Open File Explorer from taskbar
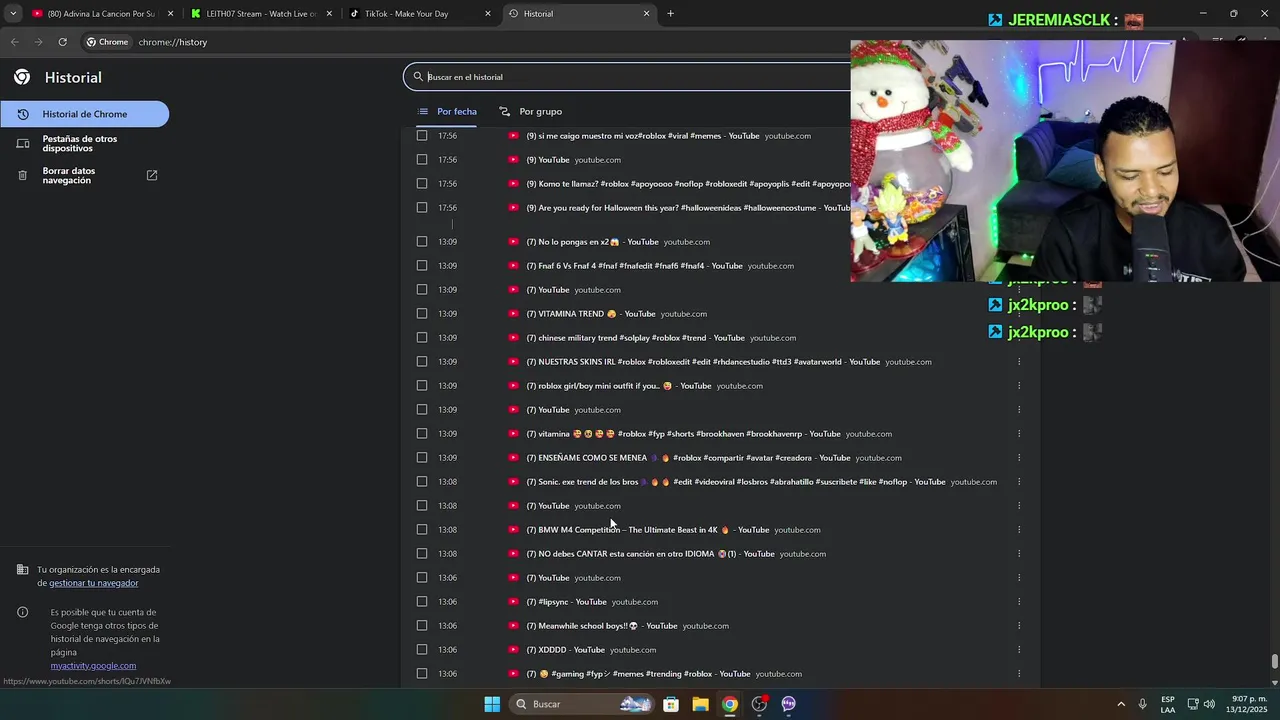The image size is (1280, 720). coord(700,704)
